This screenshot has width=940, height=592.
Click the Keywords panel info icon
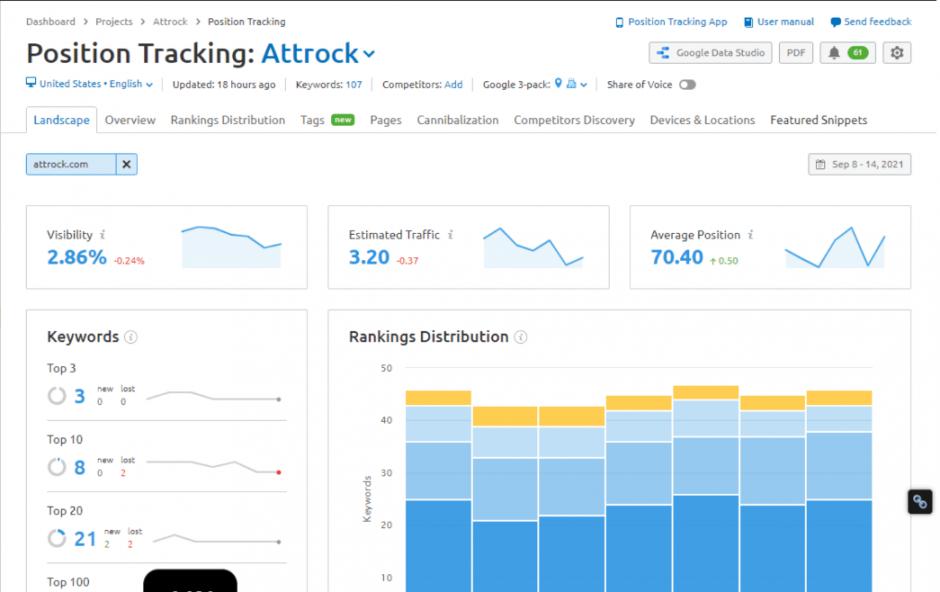tap(131, 338)
